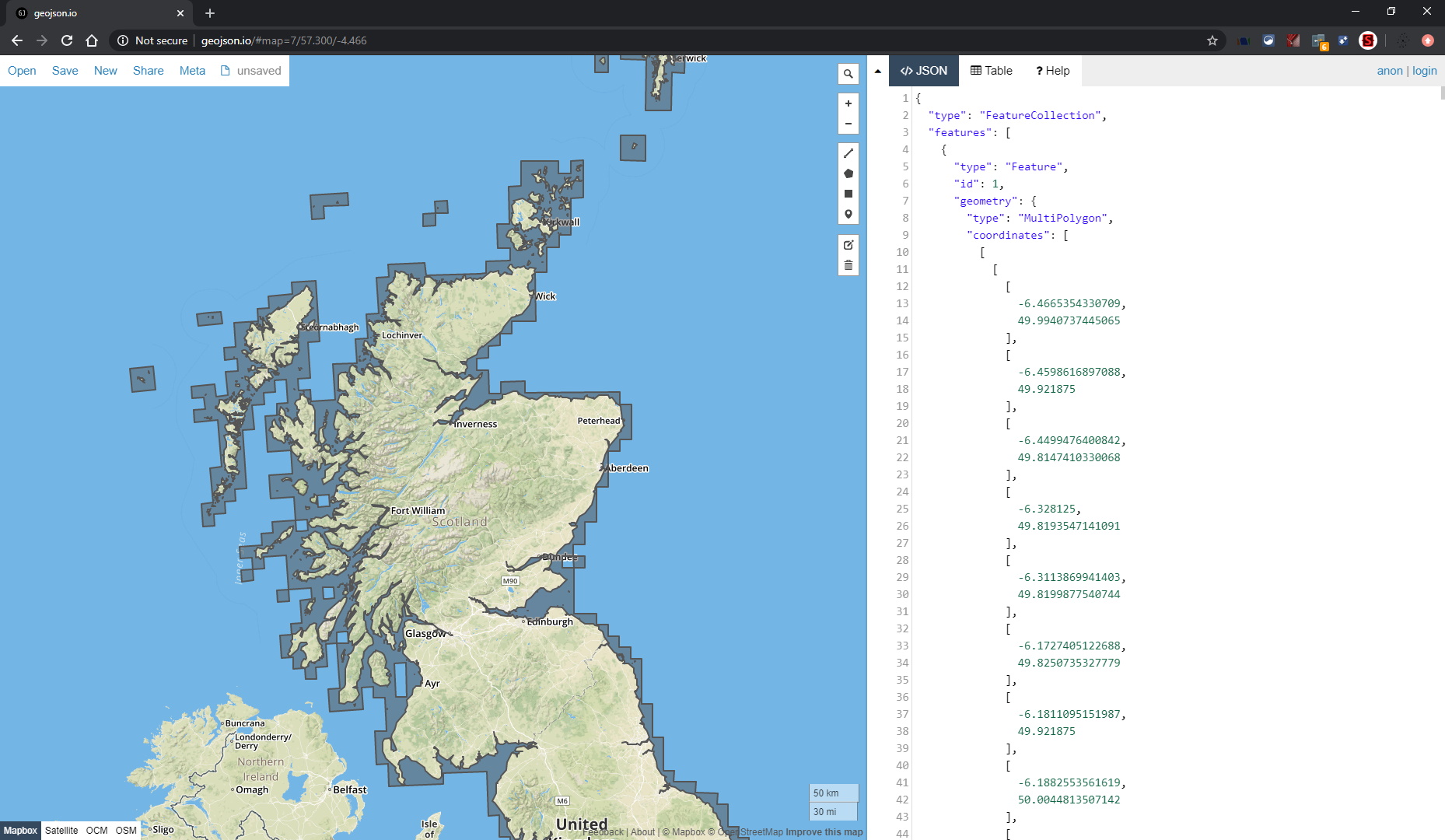The image size is (1445, 840).
Task: Click the login link
Action: coord(1425,71)
